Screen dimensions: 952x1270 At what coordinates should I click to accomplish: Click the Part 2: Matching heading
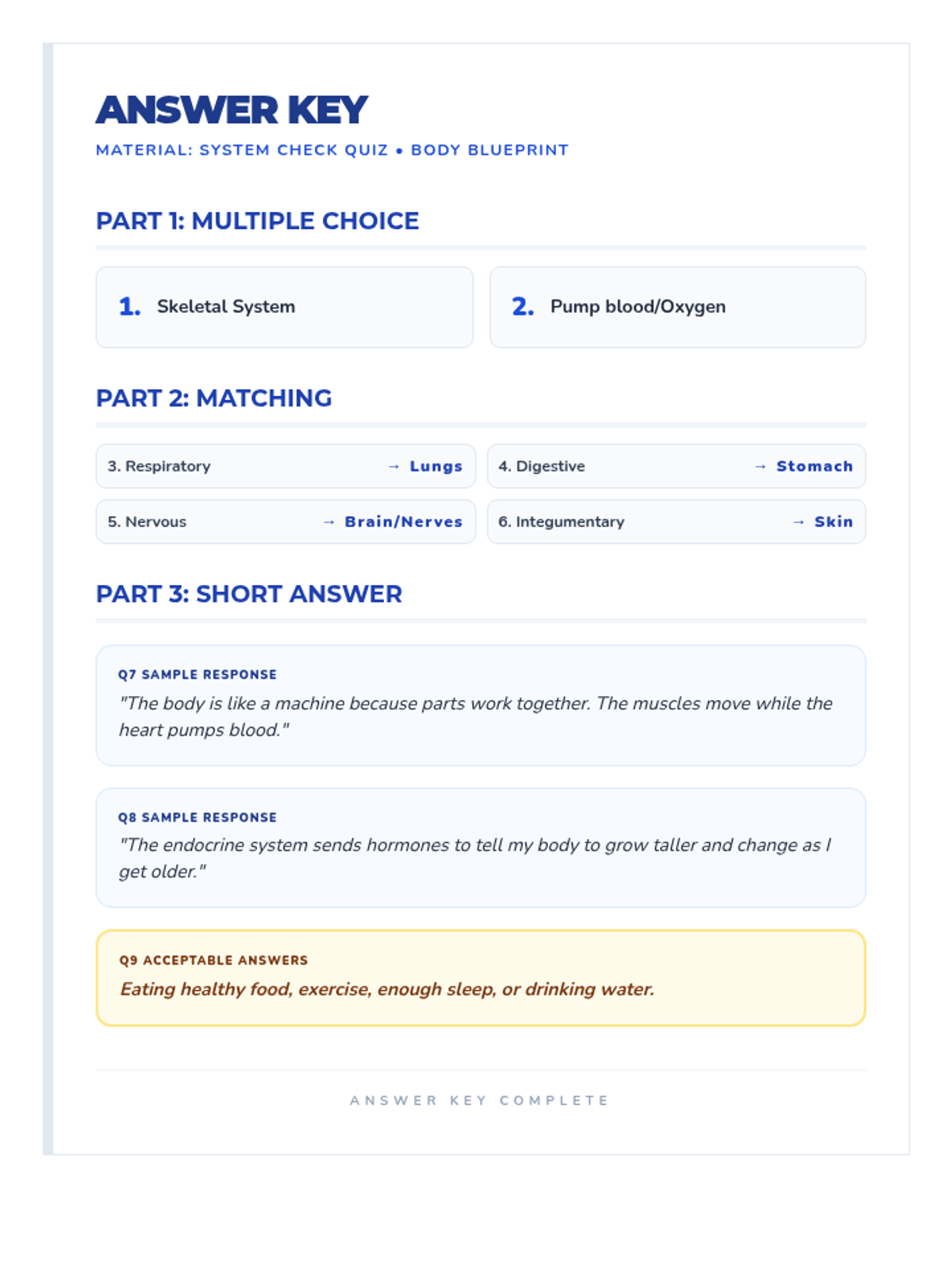213,398
